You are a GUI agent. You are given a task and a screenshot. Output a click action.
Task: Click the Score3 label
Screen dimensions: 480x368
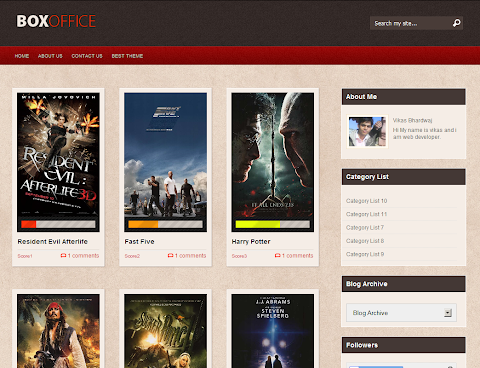(x=239, y=256)
